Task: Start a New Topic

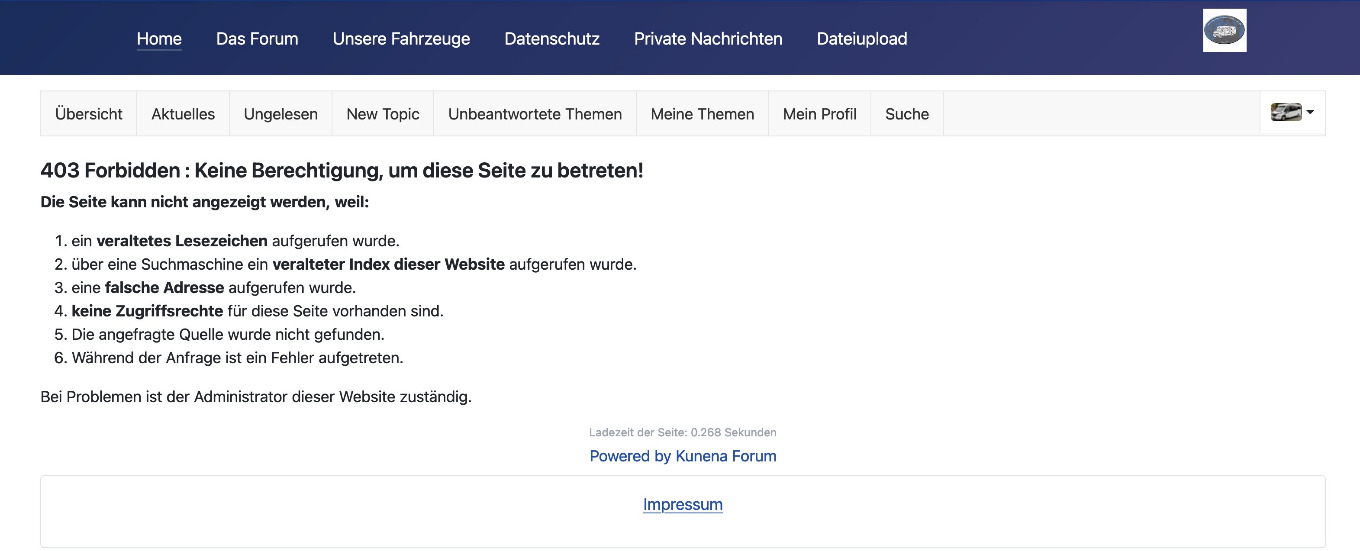Action: [383, 114]
